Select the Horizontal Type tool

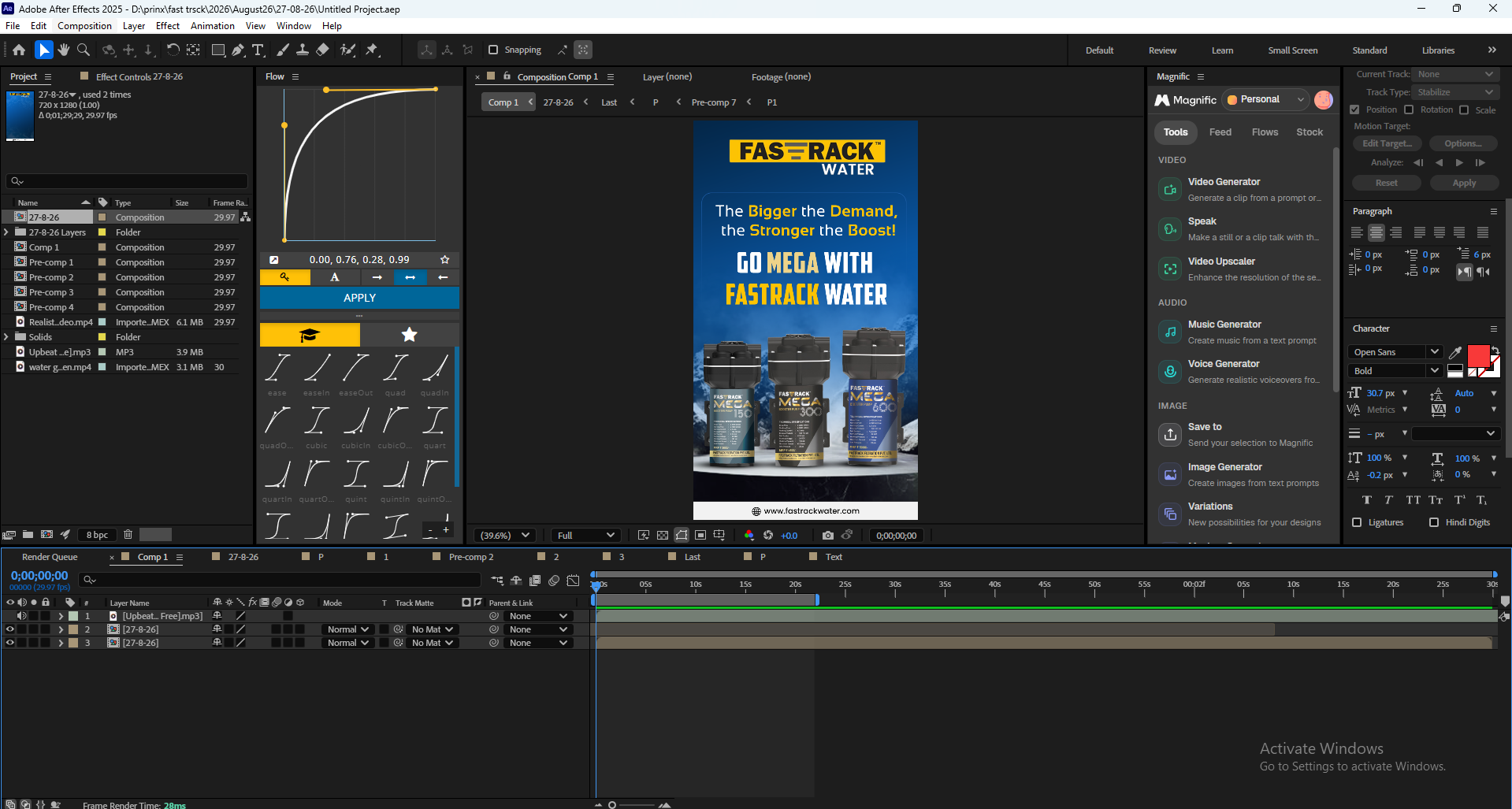(x=258, y=50)
